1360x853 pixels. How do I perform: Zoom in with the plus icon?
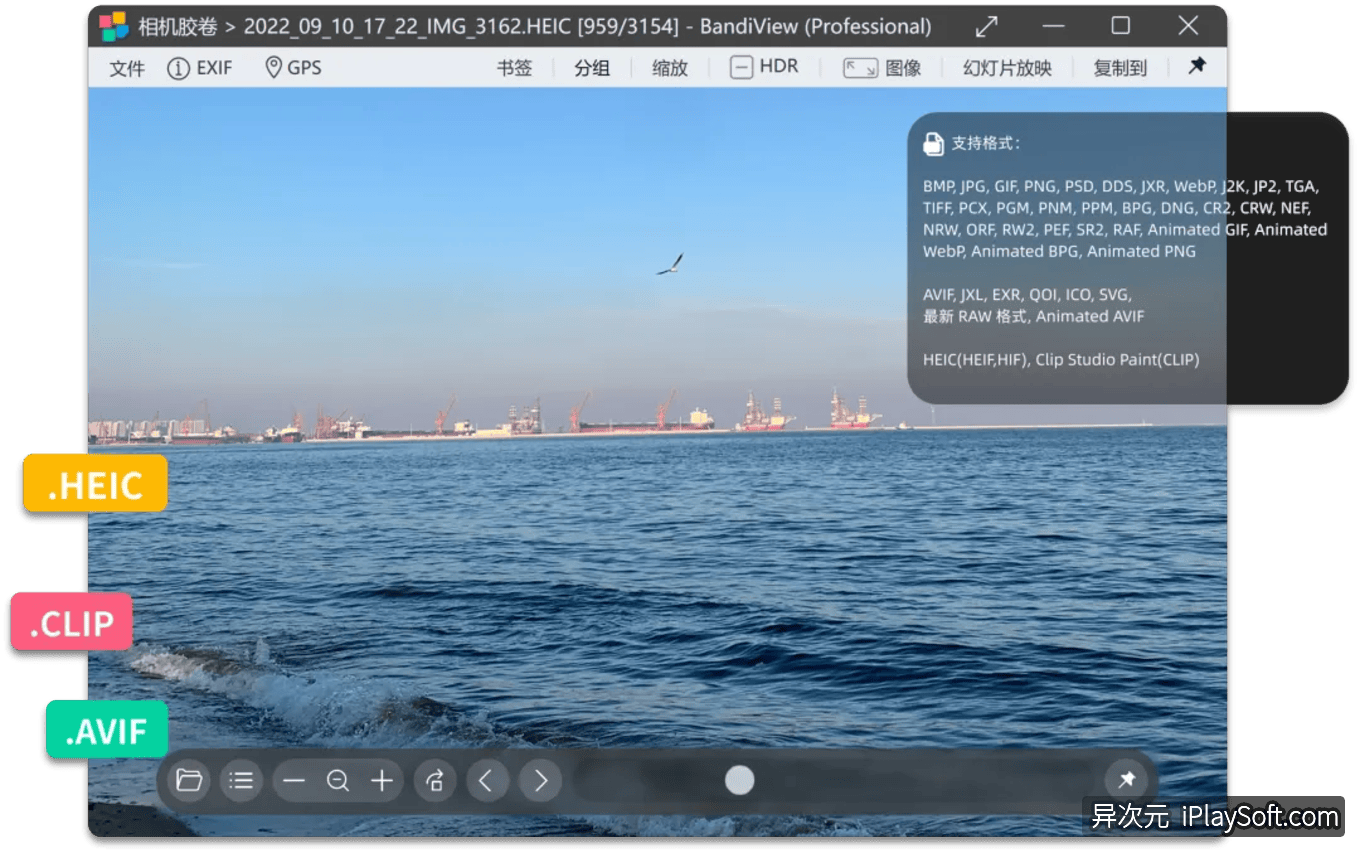pos(381,780)
